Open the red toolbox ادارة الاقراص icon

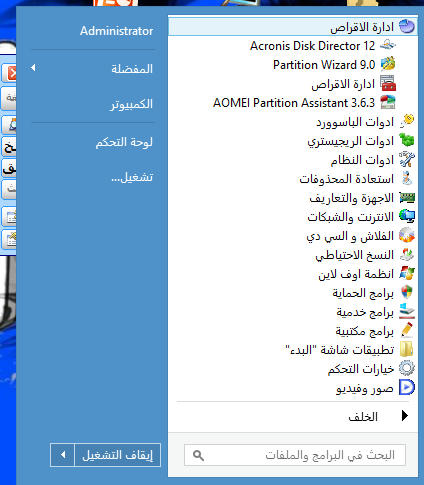click(388, 83)
